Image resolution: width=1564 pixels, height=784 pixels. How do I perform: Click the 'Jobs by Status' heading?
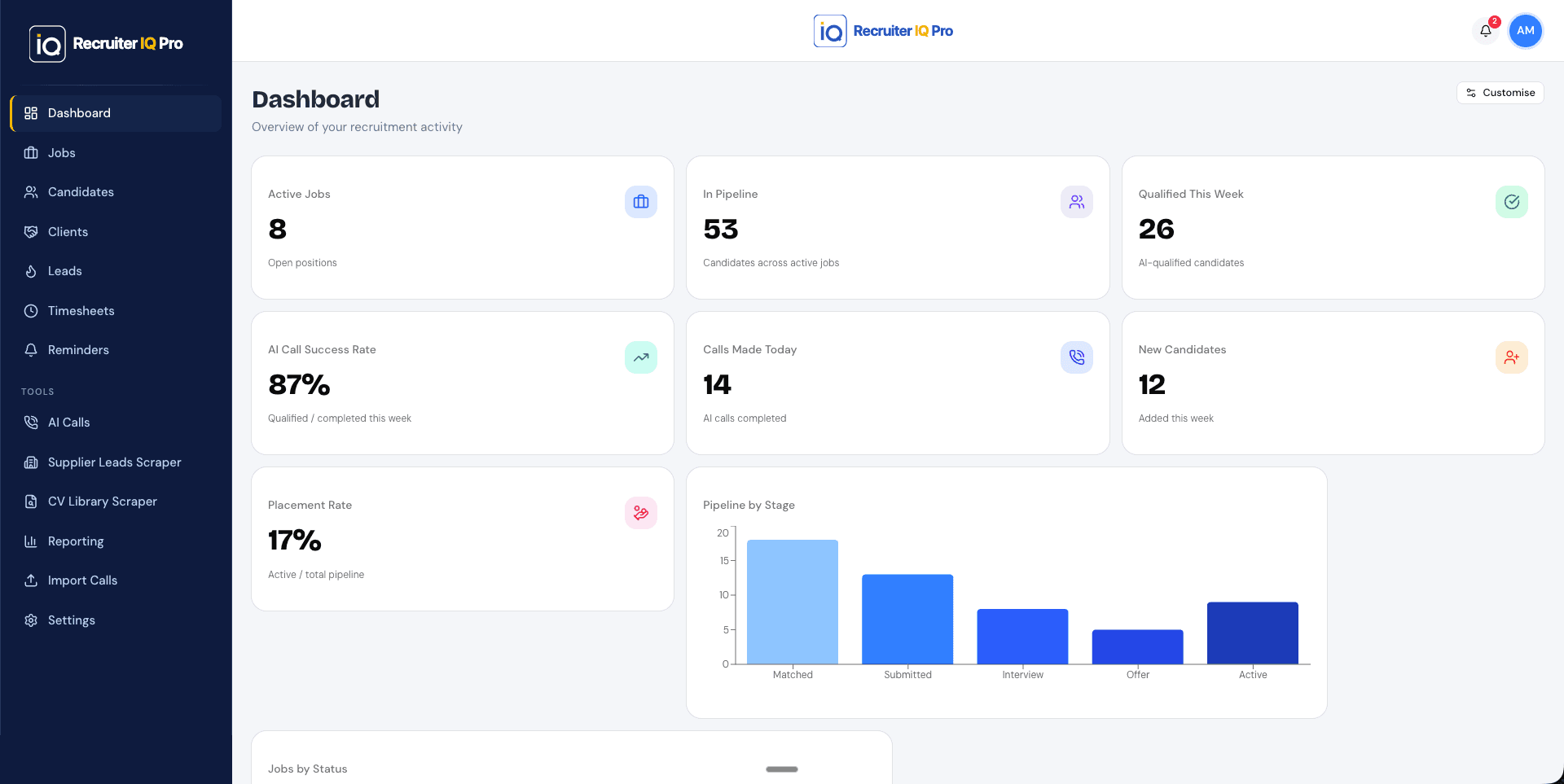[307, 769]
